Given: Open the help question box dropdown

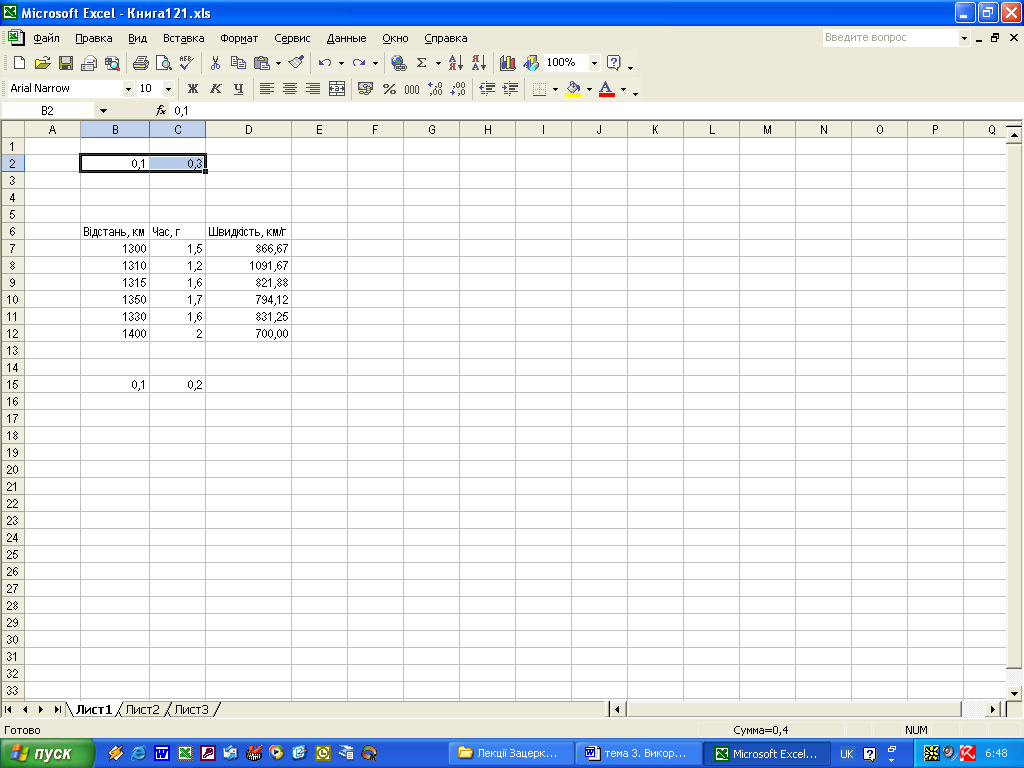Looking at the screenshot, I should click(964, 38).
